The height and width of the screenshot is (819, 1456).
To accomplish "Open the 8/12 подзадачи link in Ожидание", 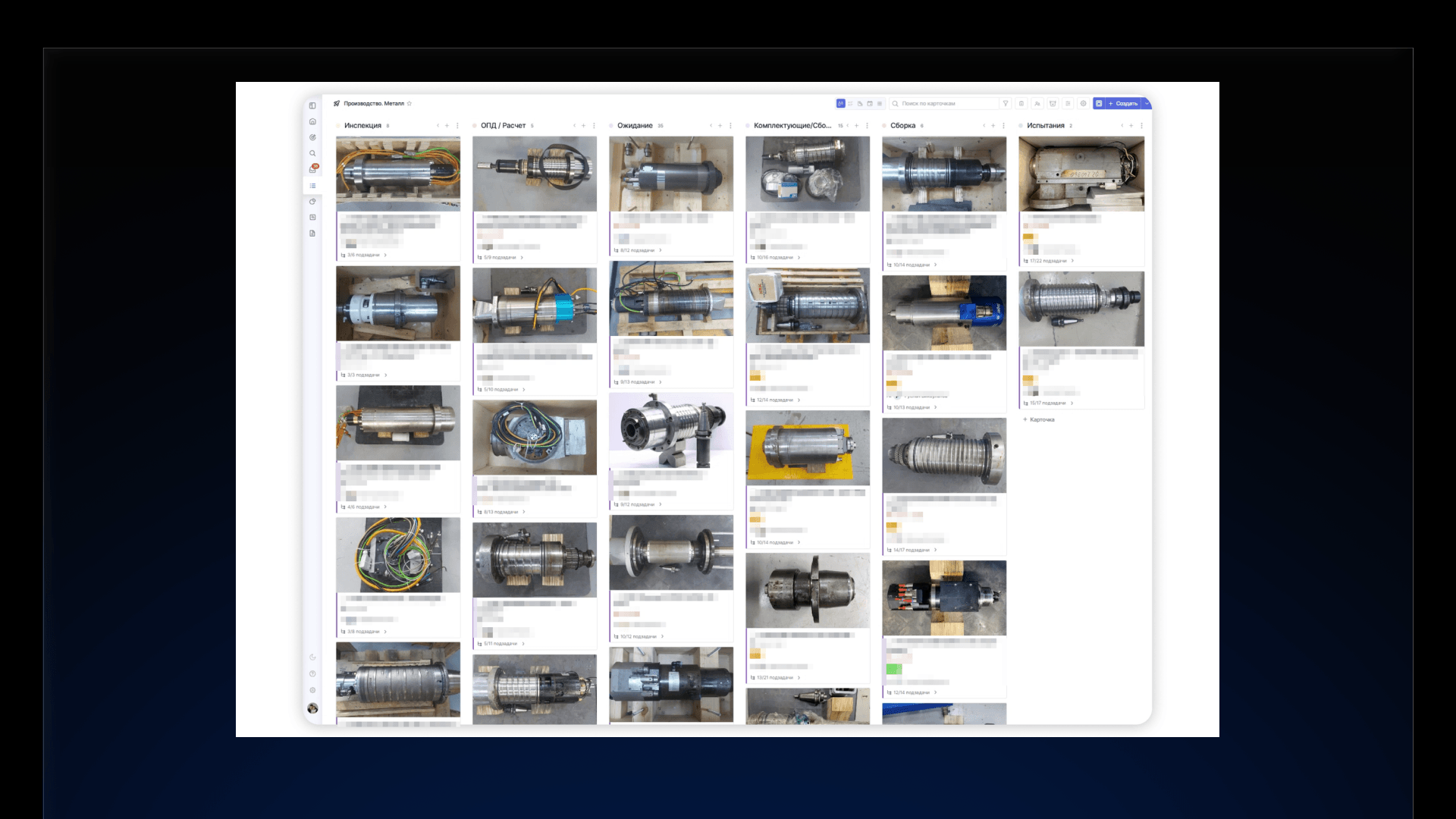I will [x=637, y=250].
